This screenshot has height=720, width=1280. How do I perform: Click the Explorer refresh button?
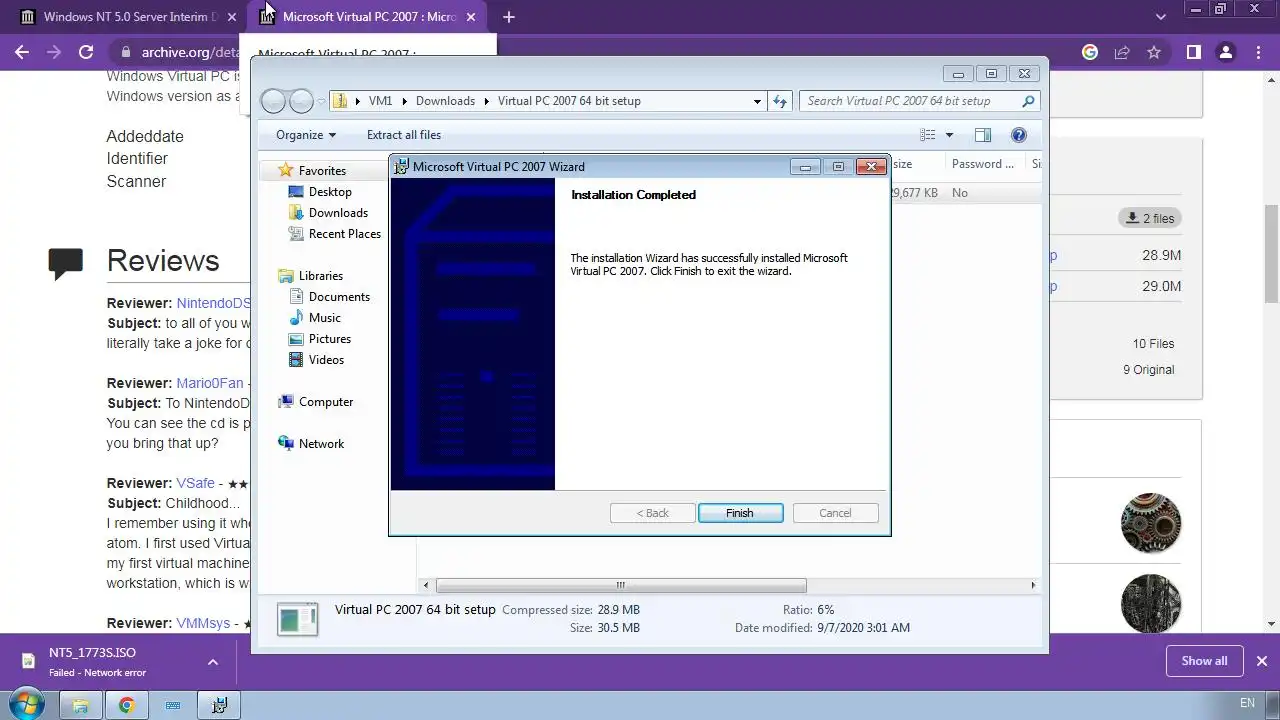click(x=781, y=101)
